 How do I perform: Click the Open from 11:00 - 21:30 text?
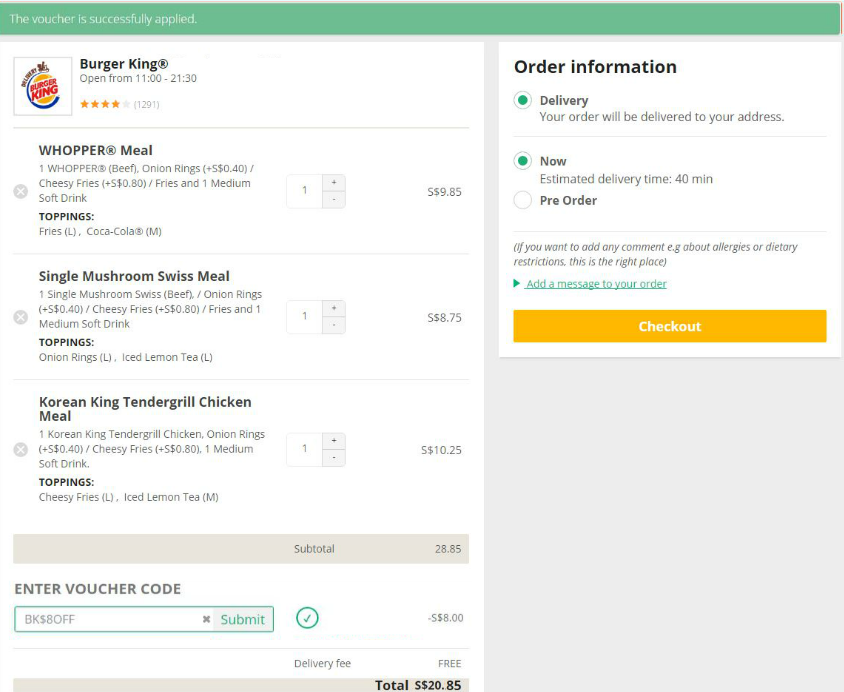138,79
